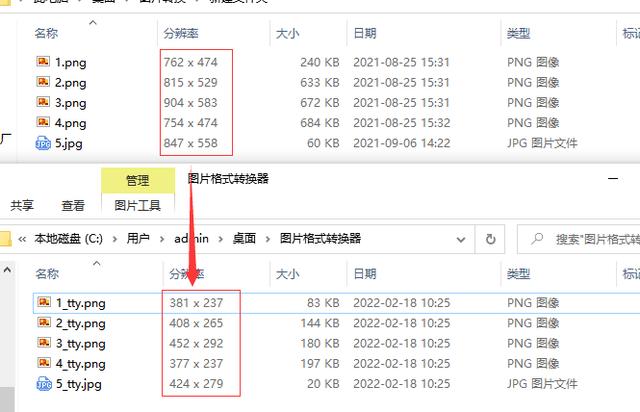Viewport: 640px width, 412px height.
Task: Click 本地磁盘 (C:) in the address path
Action: [x=69, y=238]
